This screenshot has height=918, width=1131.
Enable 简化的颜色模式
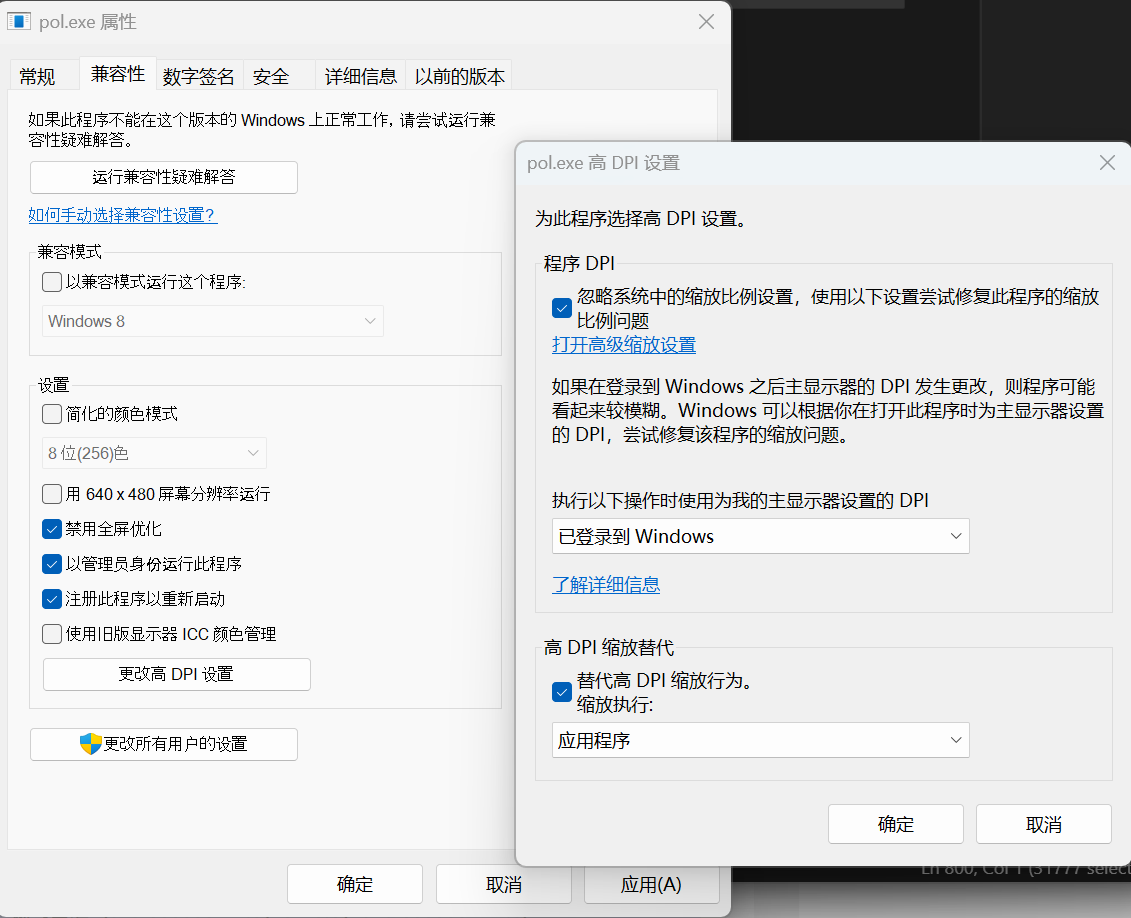coord(51,413)
